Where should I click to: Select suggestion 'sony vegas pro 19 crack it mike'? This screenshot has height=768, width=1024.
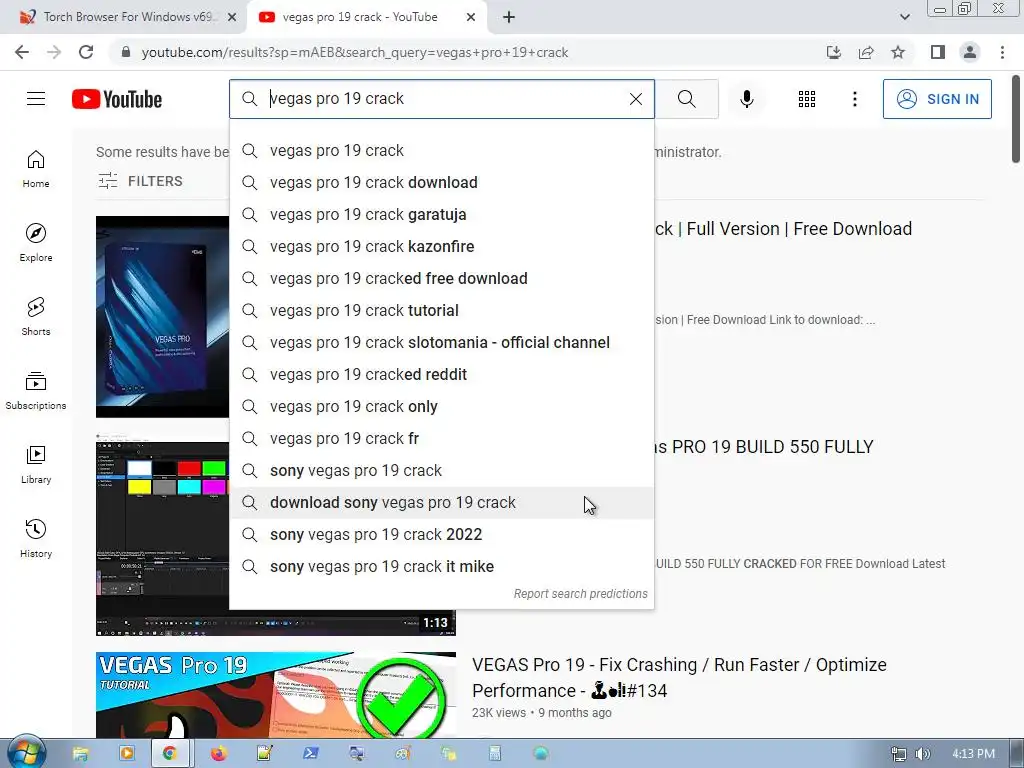pyautogui.click(x=441, y=566)
